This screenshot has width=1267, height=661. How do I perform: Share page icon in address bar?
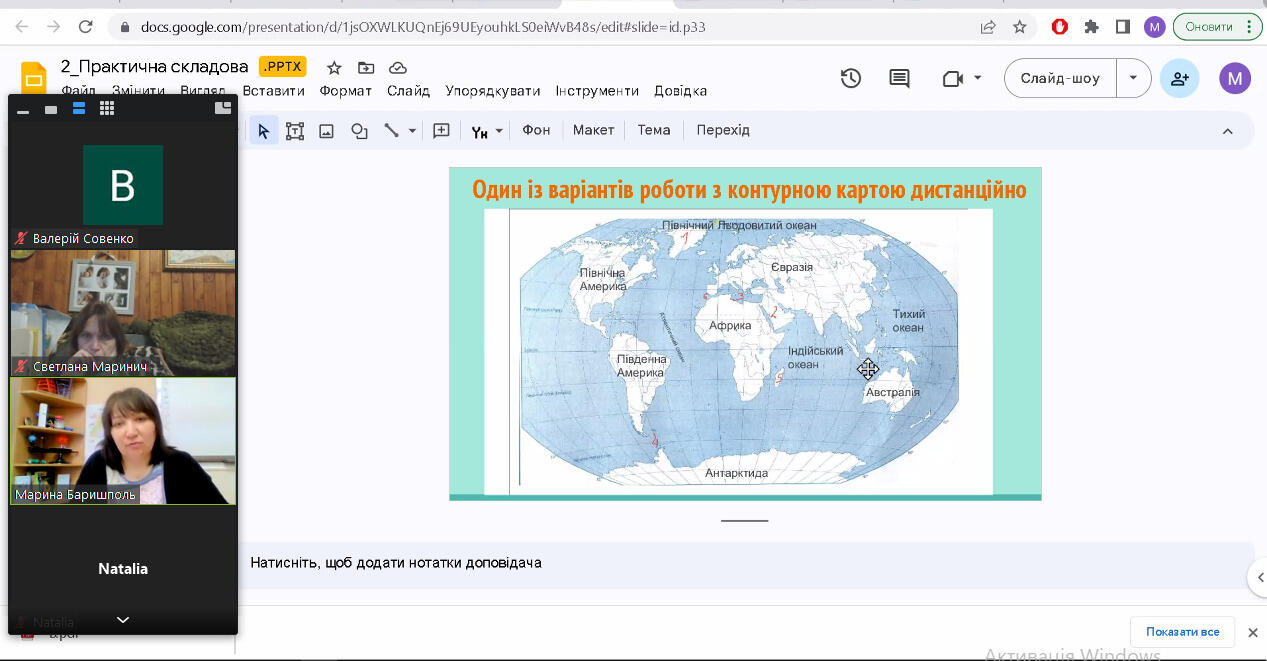click(x=988, y=27)
